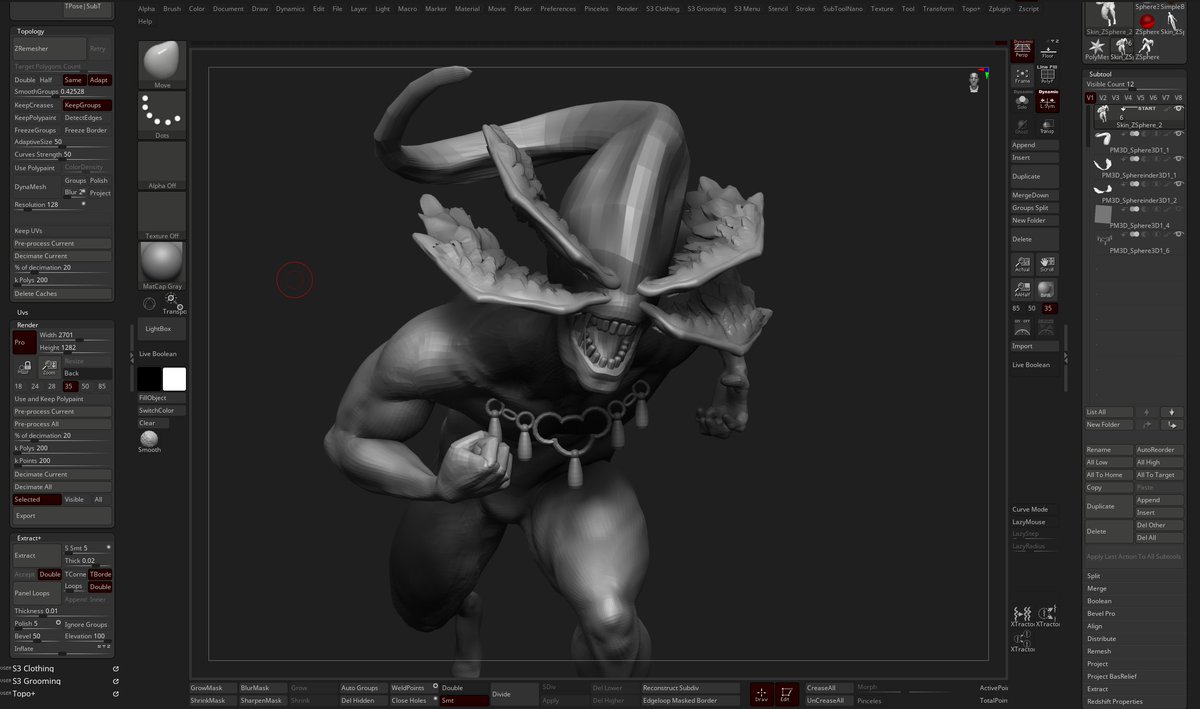This screenshot has width=1200, height=709.
Task: Click the MergeDown button
Action: click(1035, 195)
